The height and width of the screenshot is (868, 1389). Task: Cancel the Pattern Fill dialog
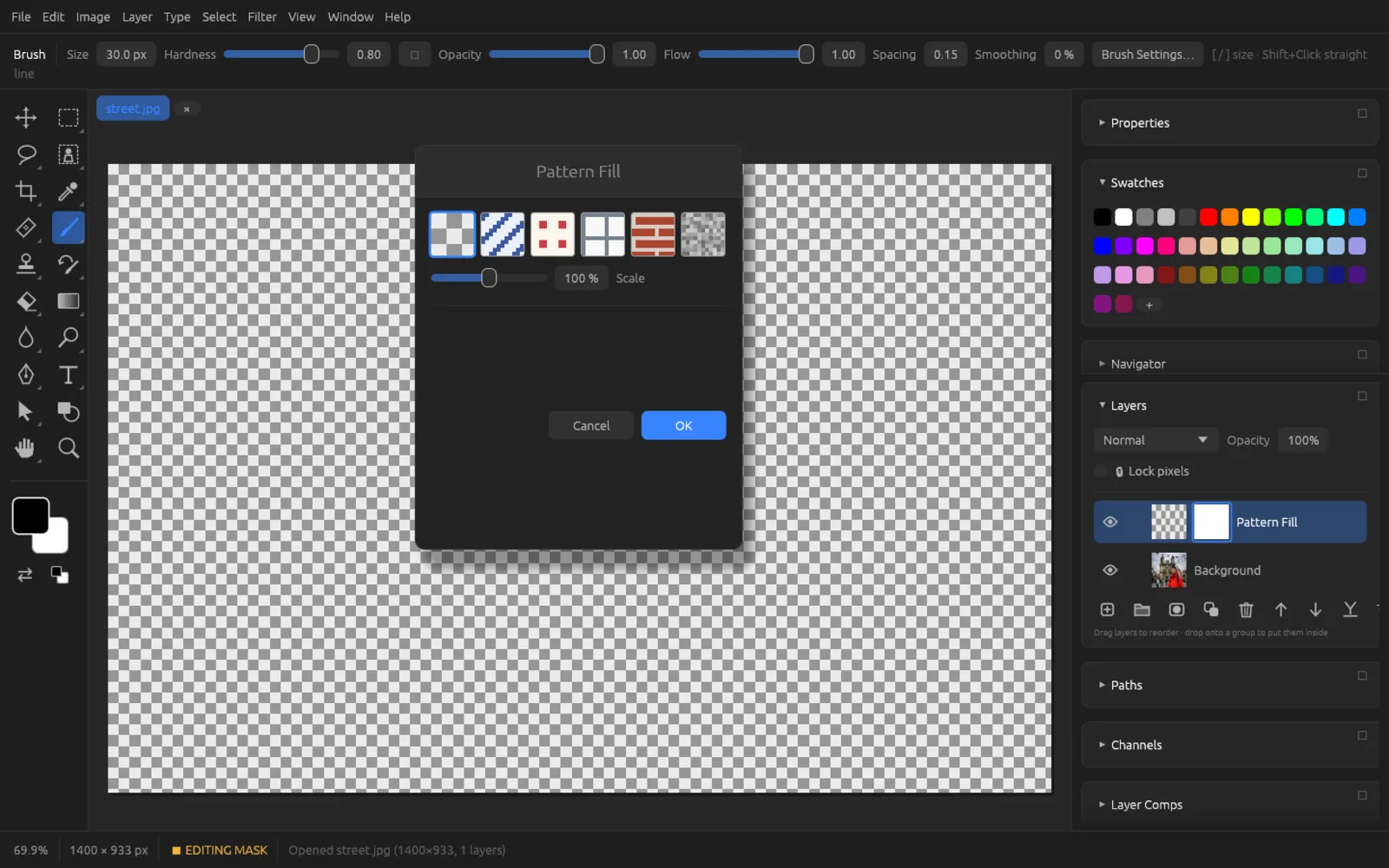(x=591, y=425)
